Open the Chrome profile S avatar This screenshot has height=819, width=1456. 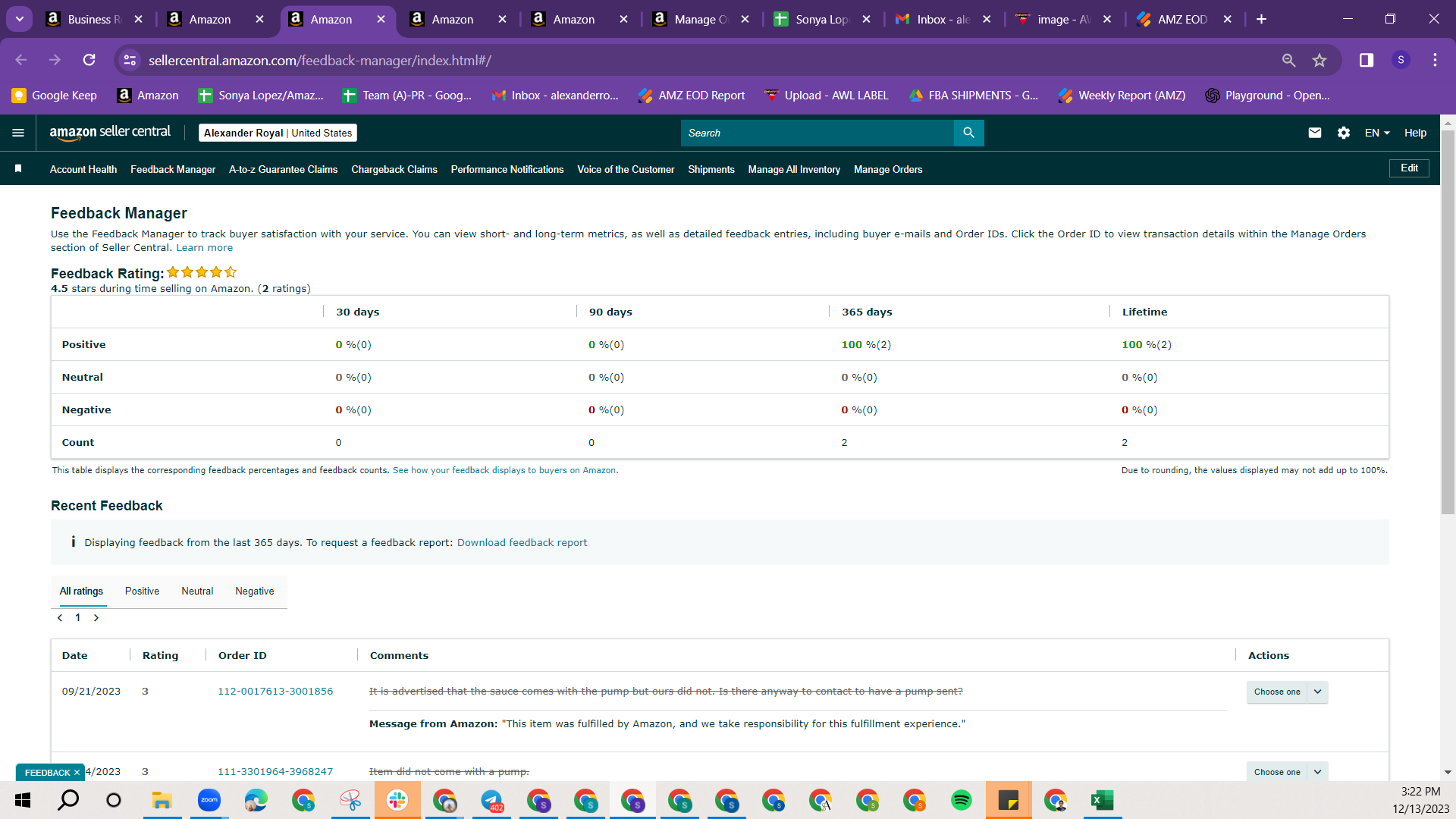point(1401,60)
